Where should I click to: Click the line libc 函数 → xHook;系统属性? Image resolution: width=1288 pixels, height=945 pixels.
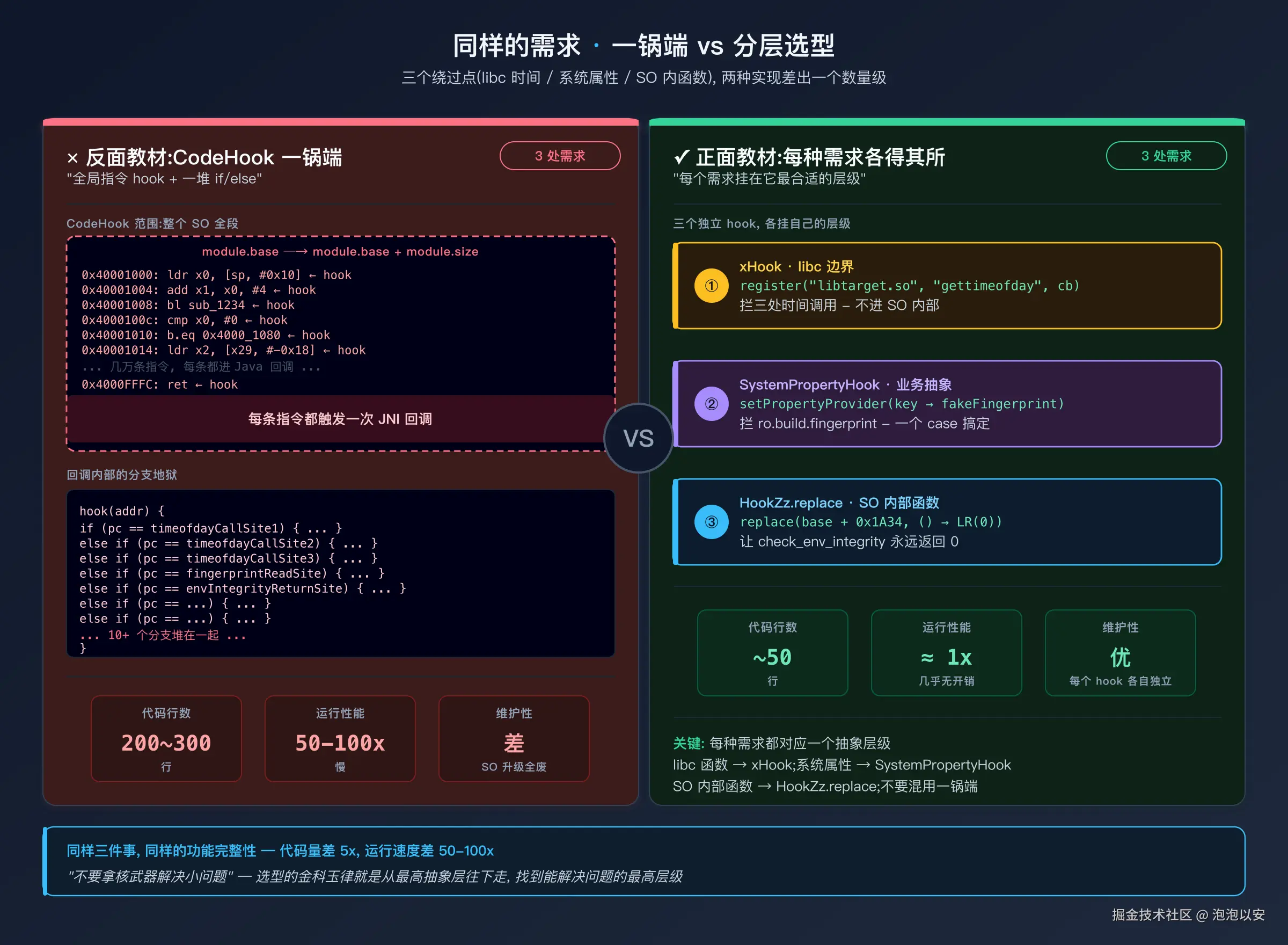[x=842, y=765]
